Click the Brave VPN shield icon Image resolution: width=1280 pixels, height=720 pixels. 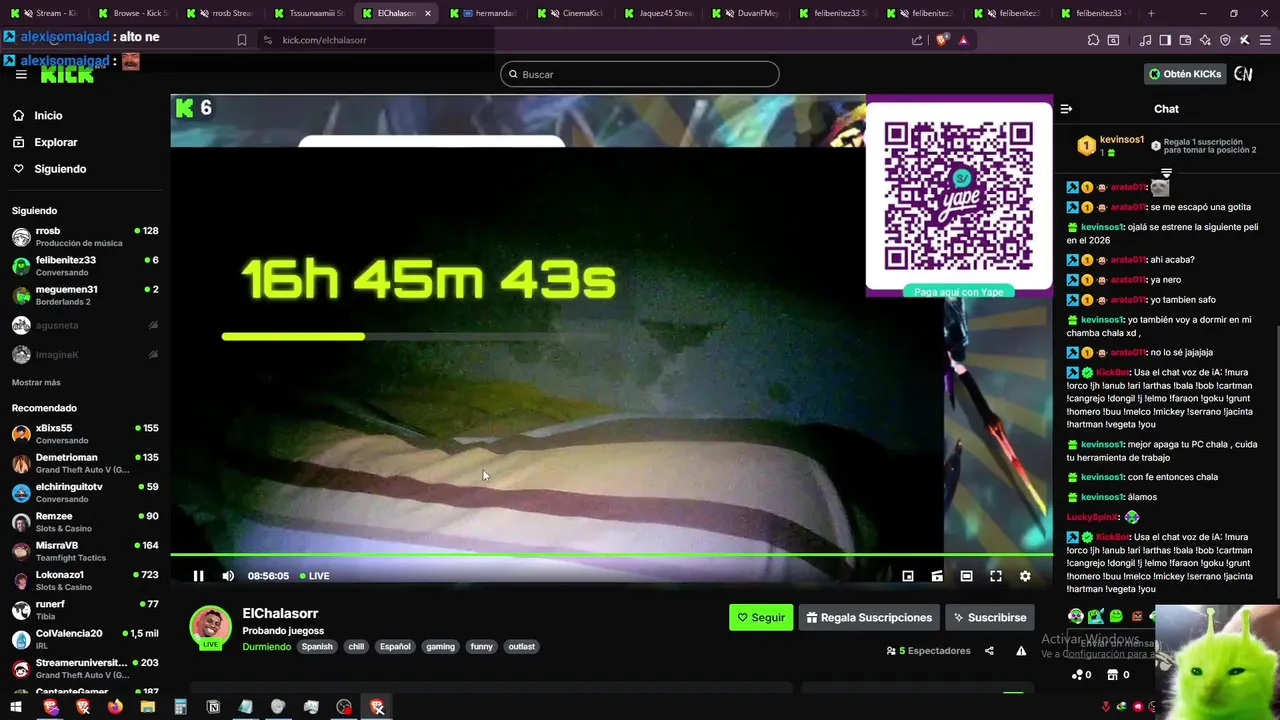click(x=1225, y=40)
